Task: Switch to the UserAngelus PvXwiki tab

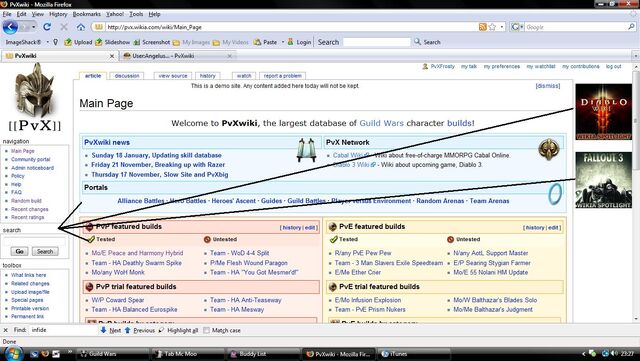Action: click(x=178, y=56)
